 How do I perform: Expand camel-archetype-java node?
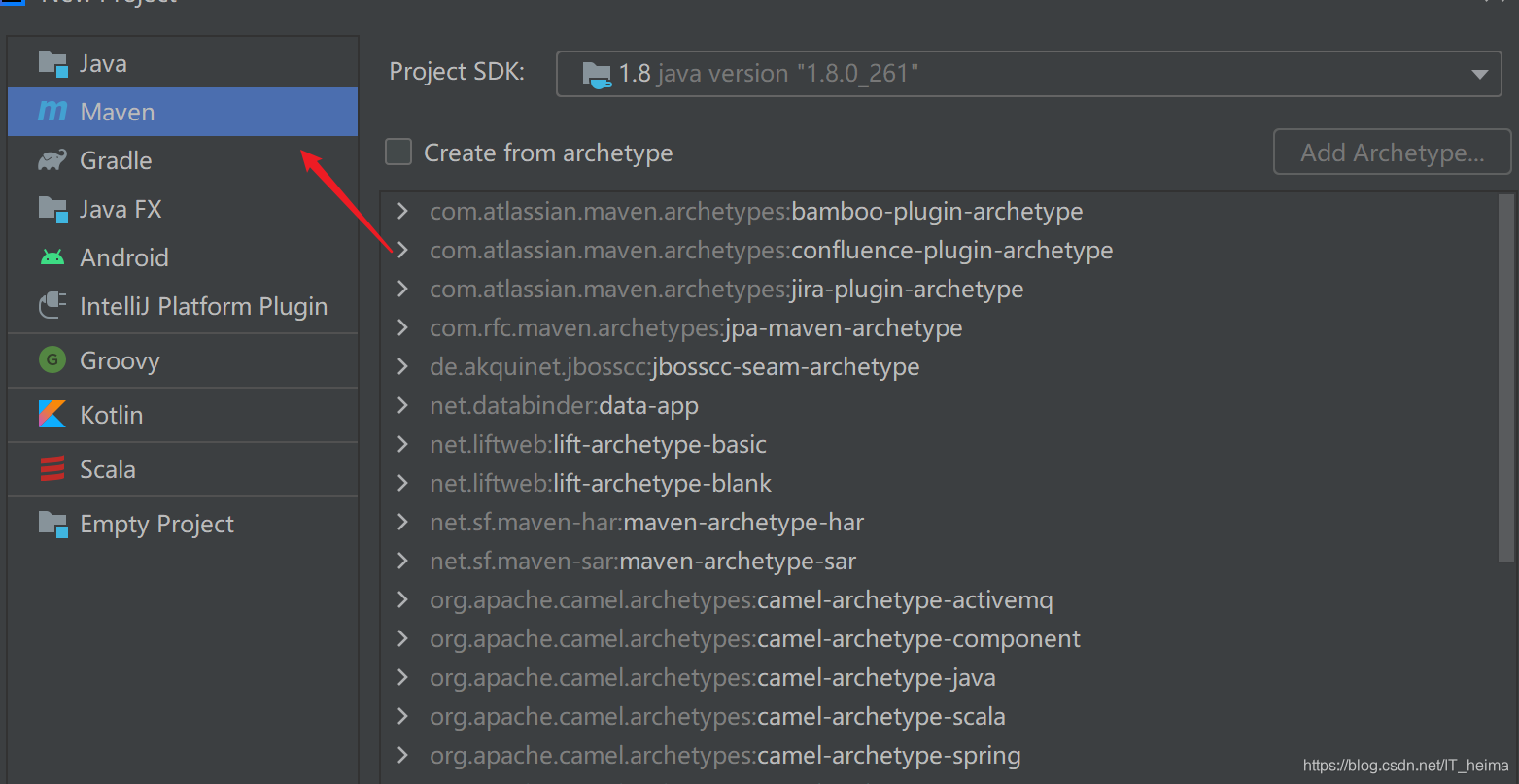[x=402, y=677]
